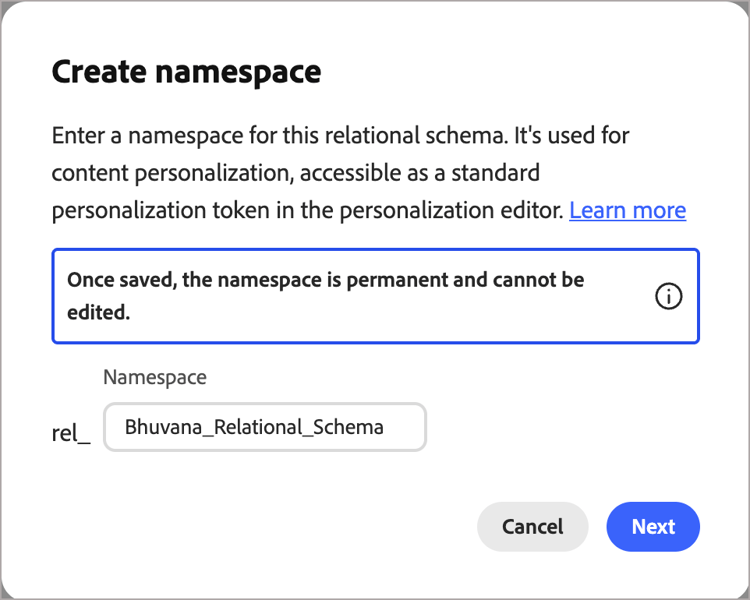
Task: Open the Learn more link
Action: (627, 210)
